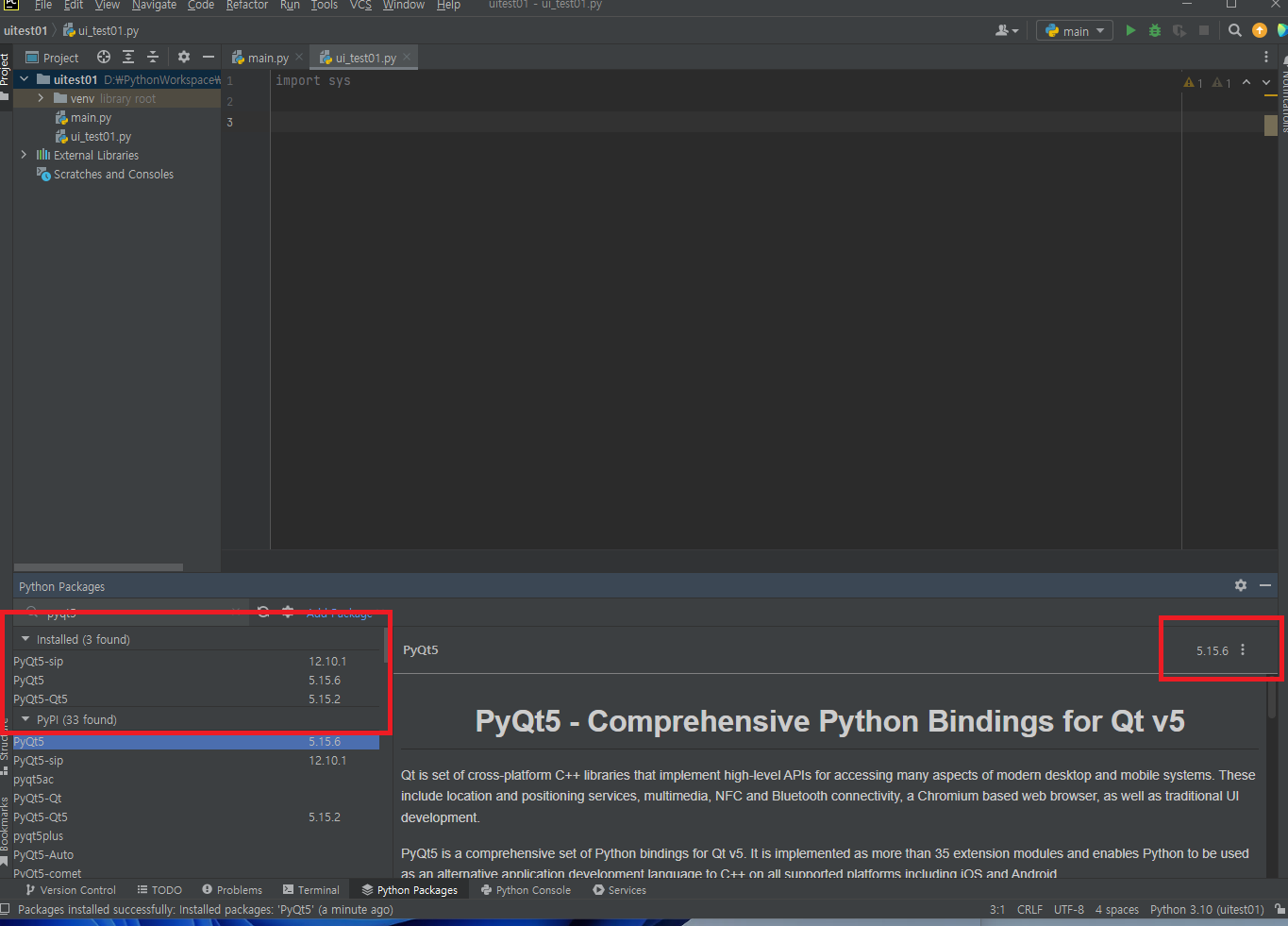1288x926 pixels.
Task: Expand the venv folder
Action: tap(41, 98)
